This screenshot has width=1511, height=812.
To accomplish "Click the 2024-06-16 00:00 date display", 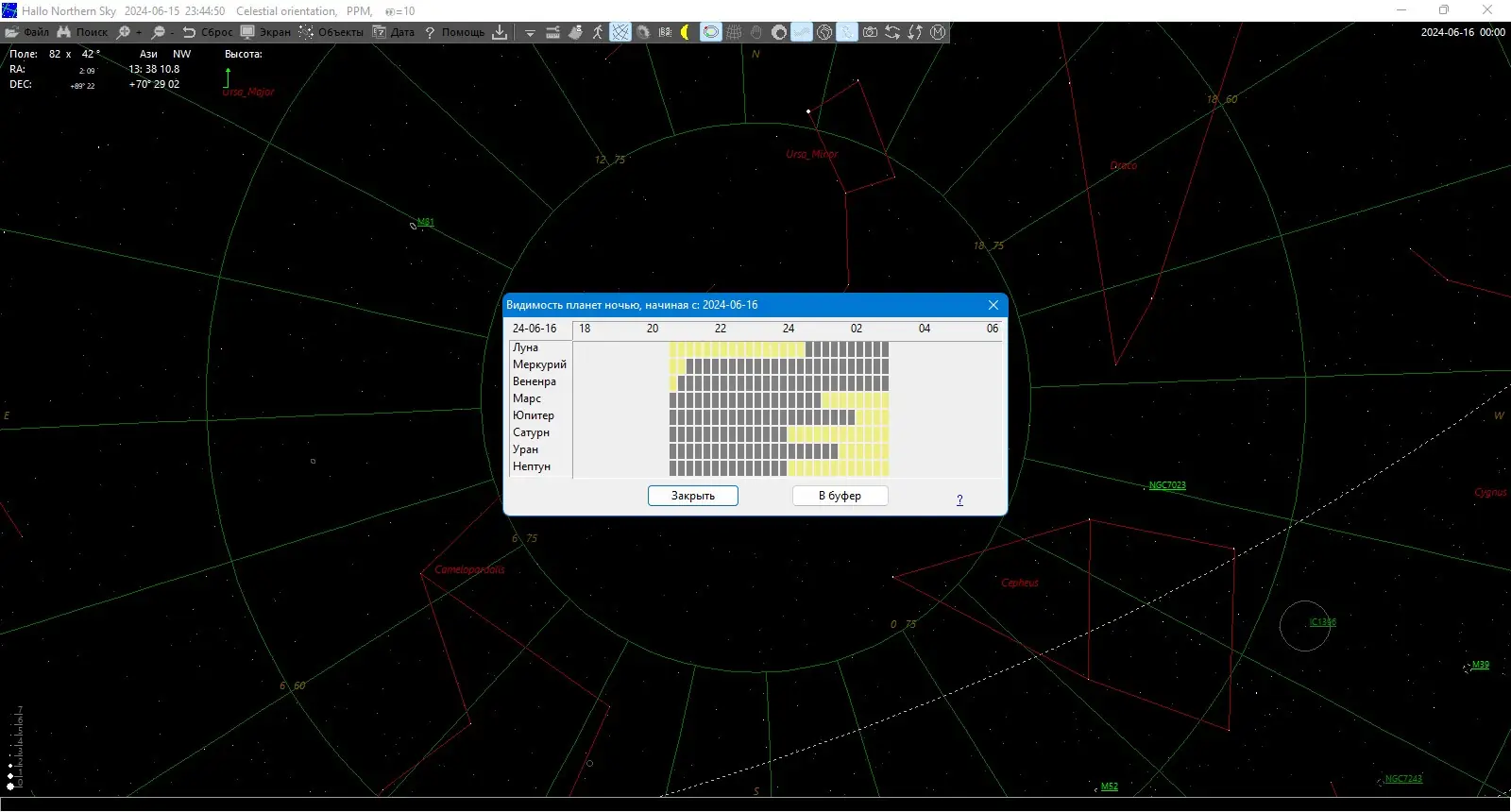I will pos(1463,32).
